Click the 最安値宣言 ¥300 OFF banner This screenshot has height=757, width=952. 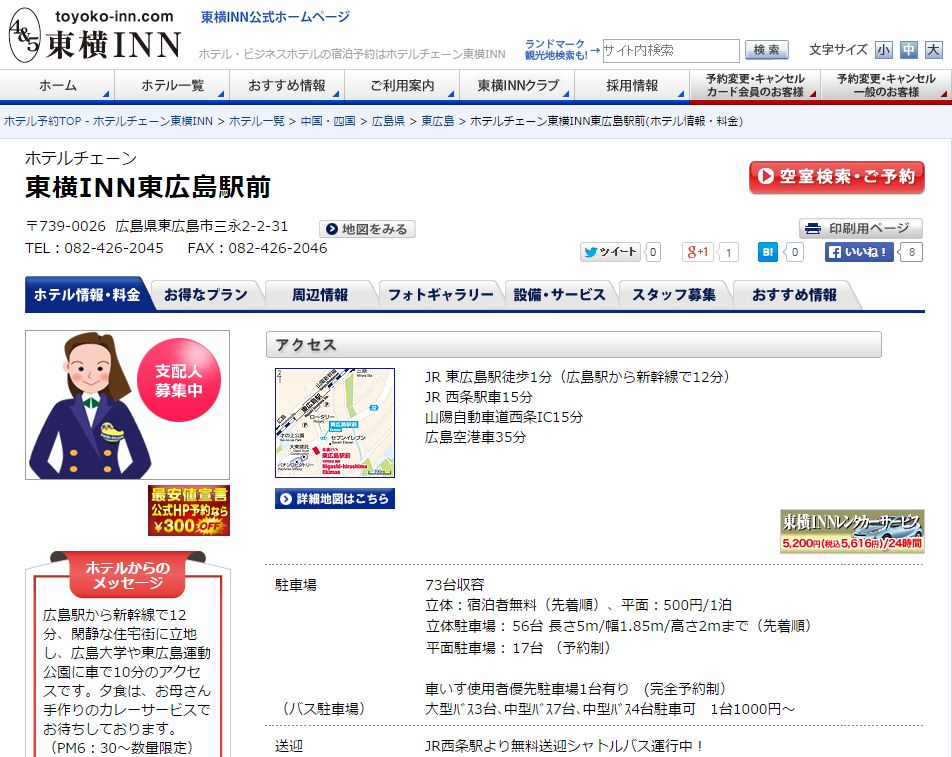(189, 511)
